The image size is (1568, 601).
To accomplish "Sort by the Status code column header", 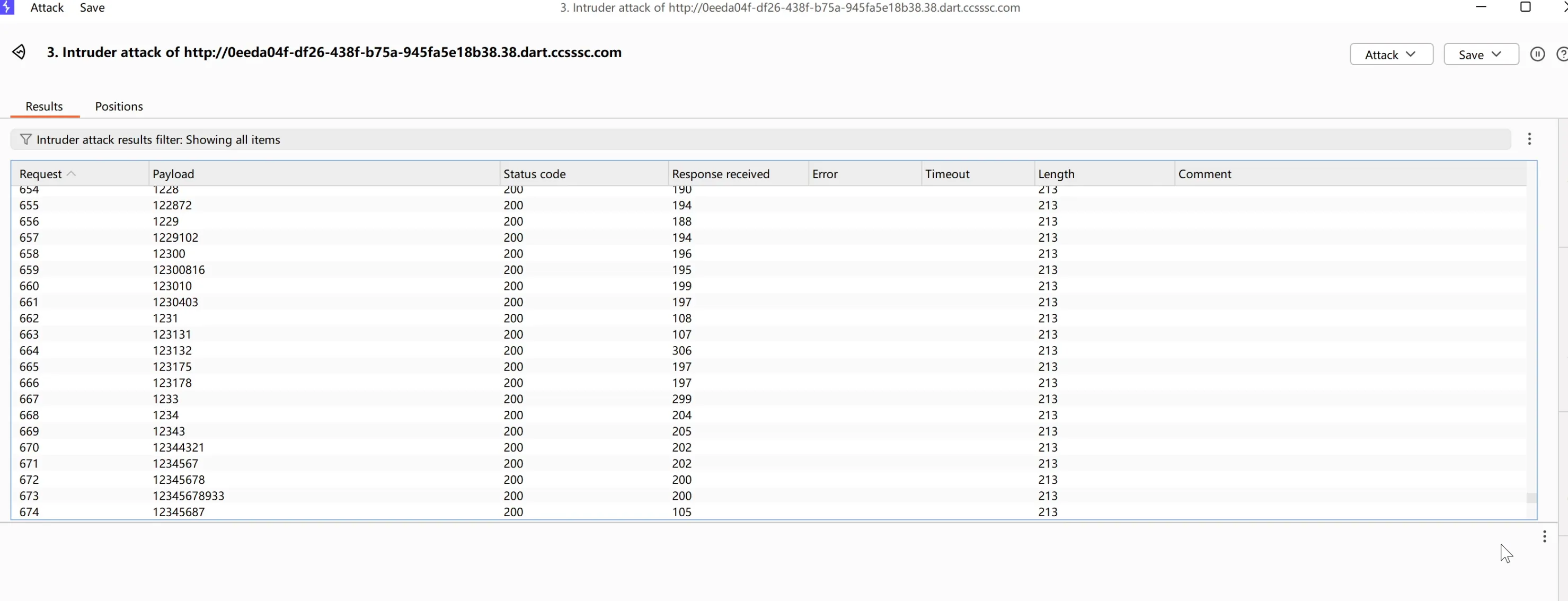I will (534, 174).
